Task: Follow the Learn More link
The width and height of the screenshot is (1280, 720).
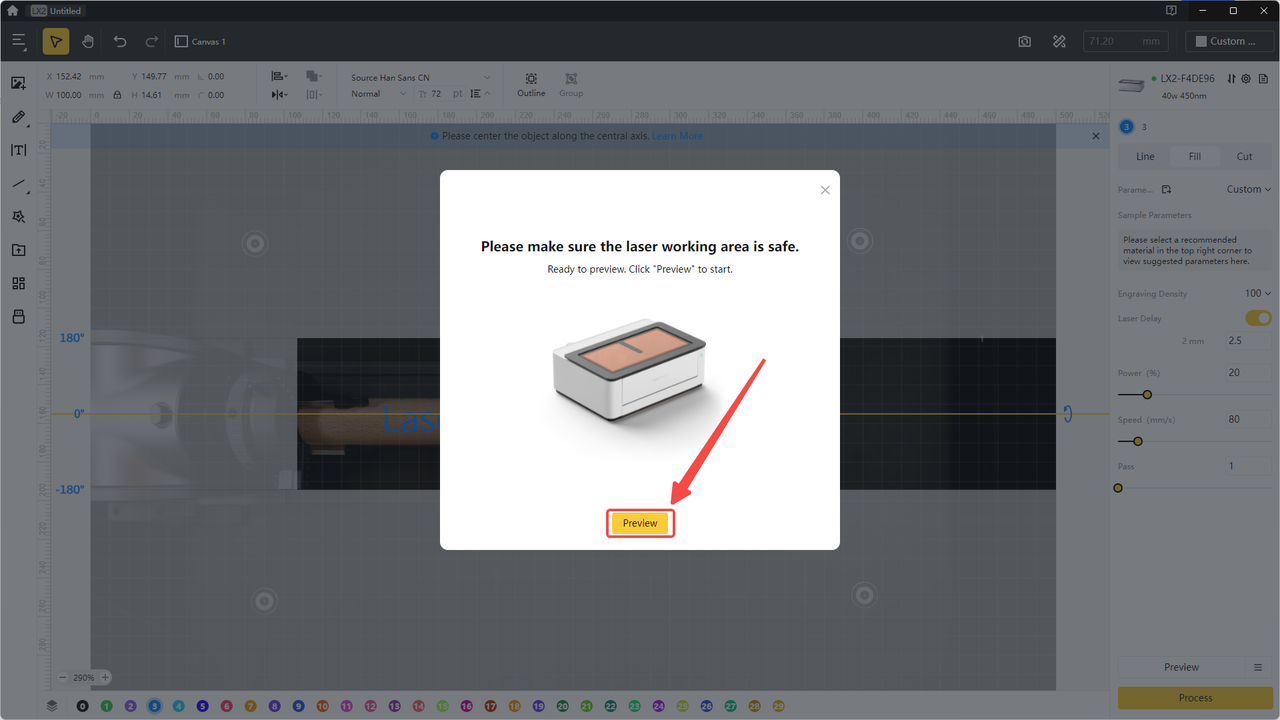Action: click(677, 136)
